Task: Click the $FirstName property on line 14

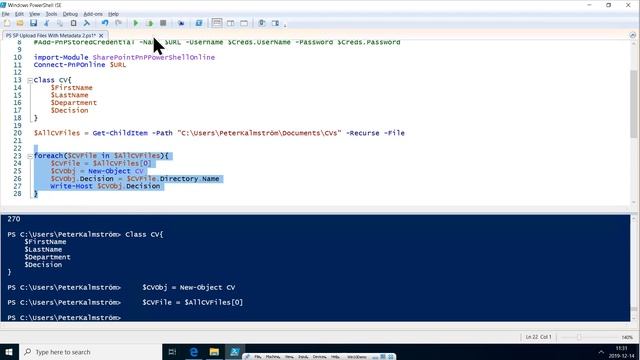Action: click(71, 88)
